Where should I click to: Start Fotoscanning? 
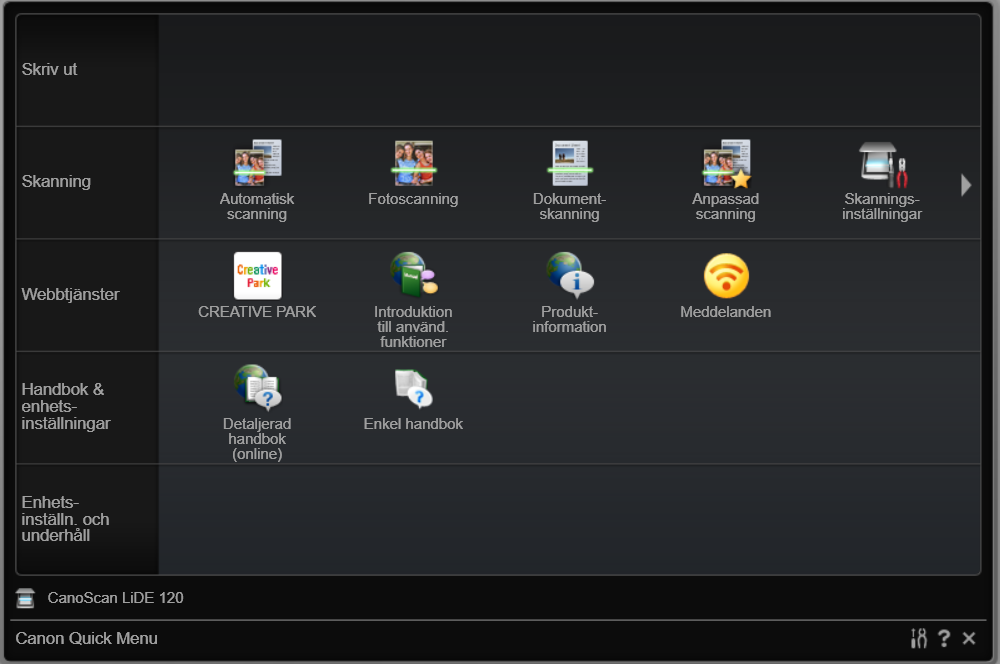[413, 164]
